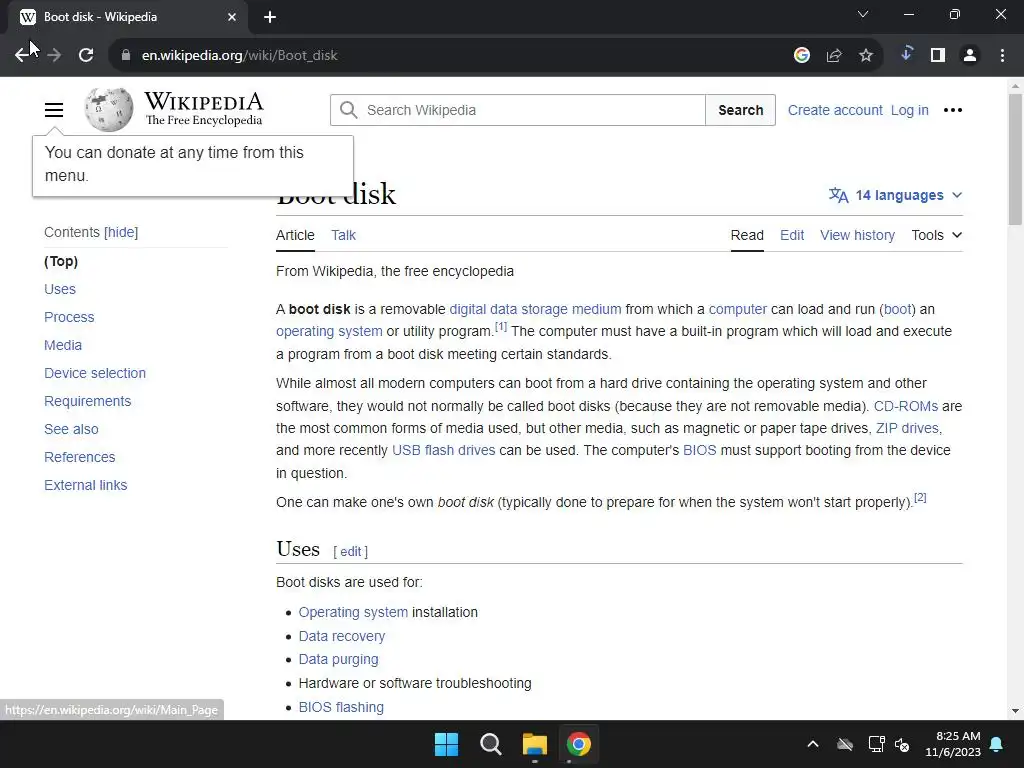Open the CD-ROMs link
The width and height of the screenshot is (1024, 768).
pyautogui.click(x=906, y=406)
